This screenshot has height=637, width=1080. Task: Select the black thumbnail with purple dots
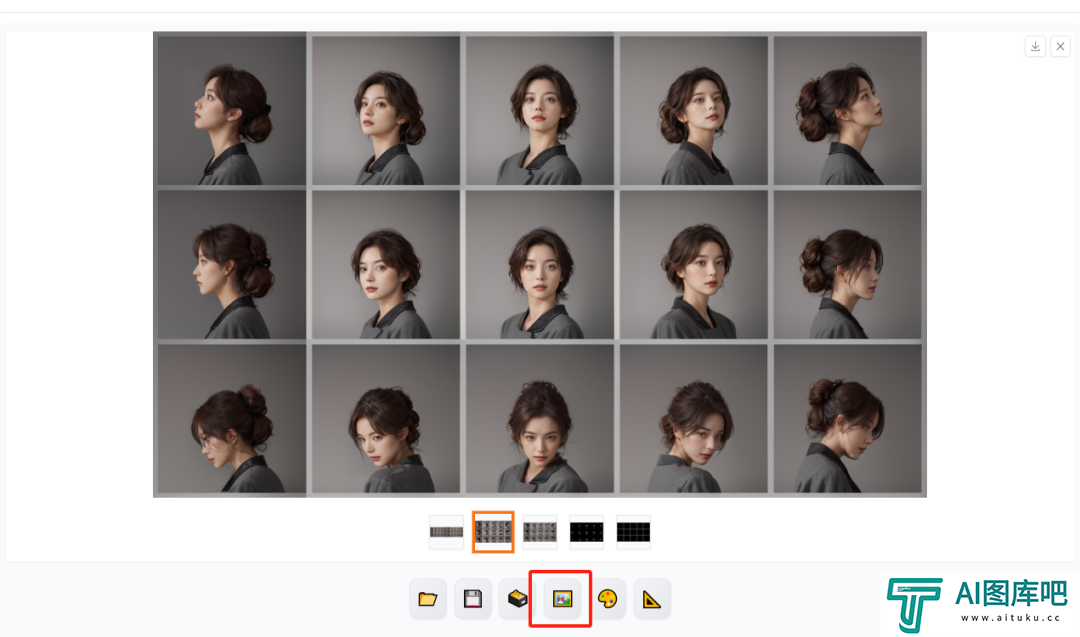pyautogui.click(x=587, y=532)
